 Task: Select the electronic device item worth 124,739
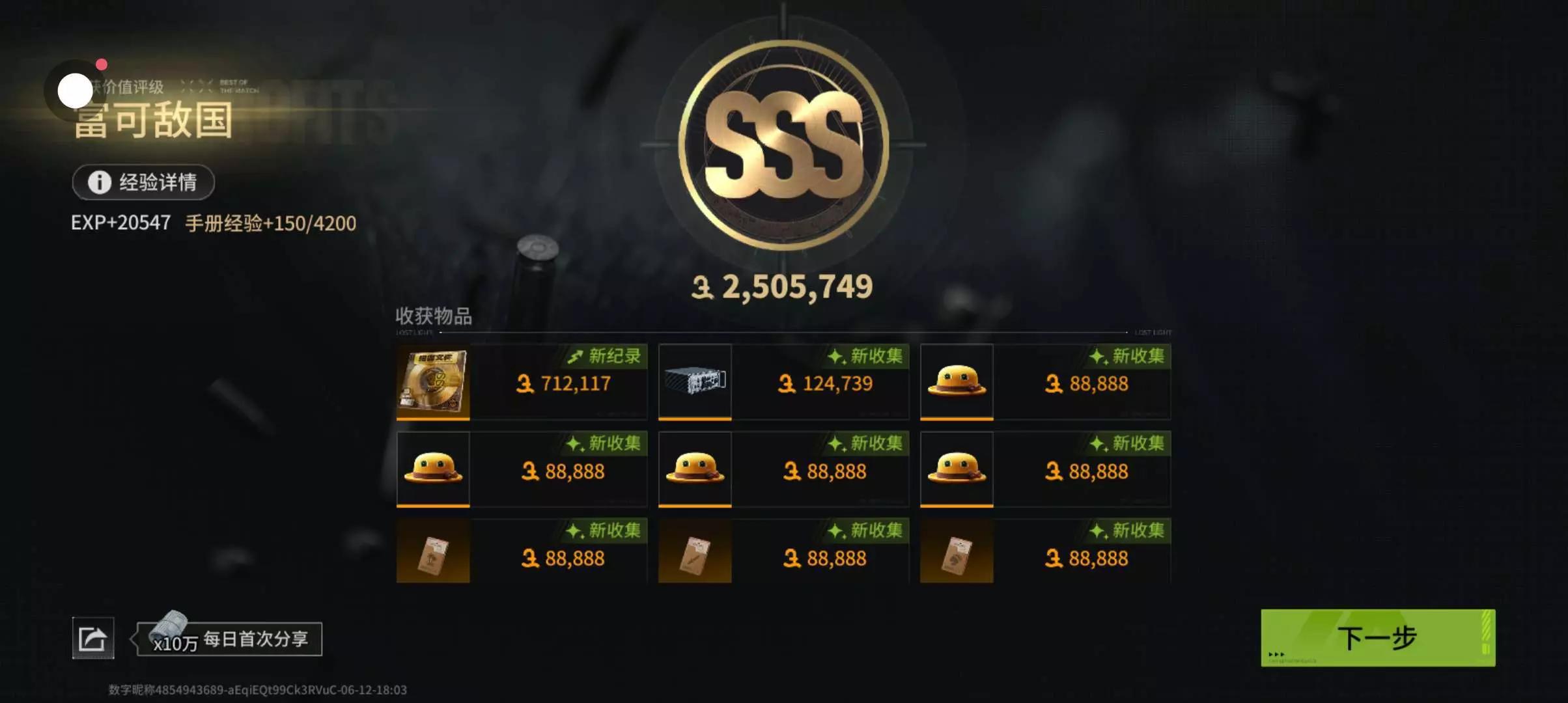pos(695,382)
